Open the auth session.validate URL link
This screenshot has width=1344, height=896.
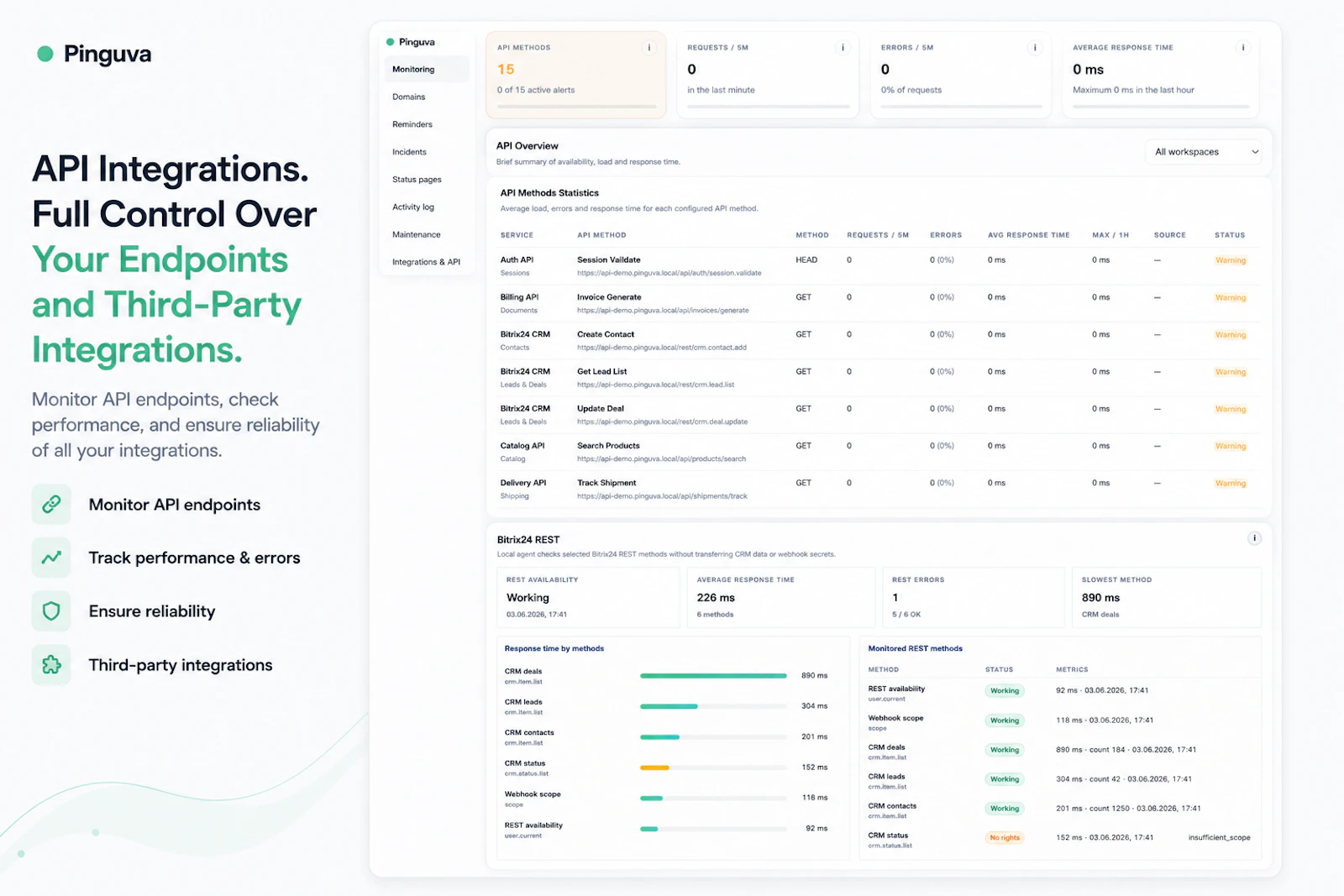[x=669, y=273]
